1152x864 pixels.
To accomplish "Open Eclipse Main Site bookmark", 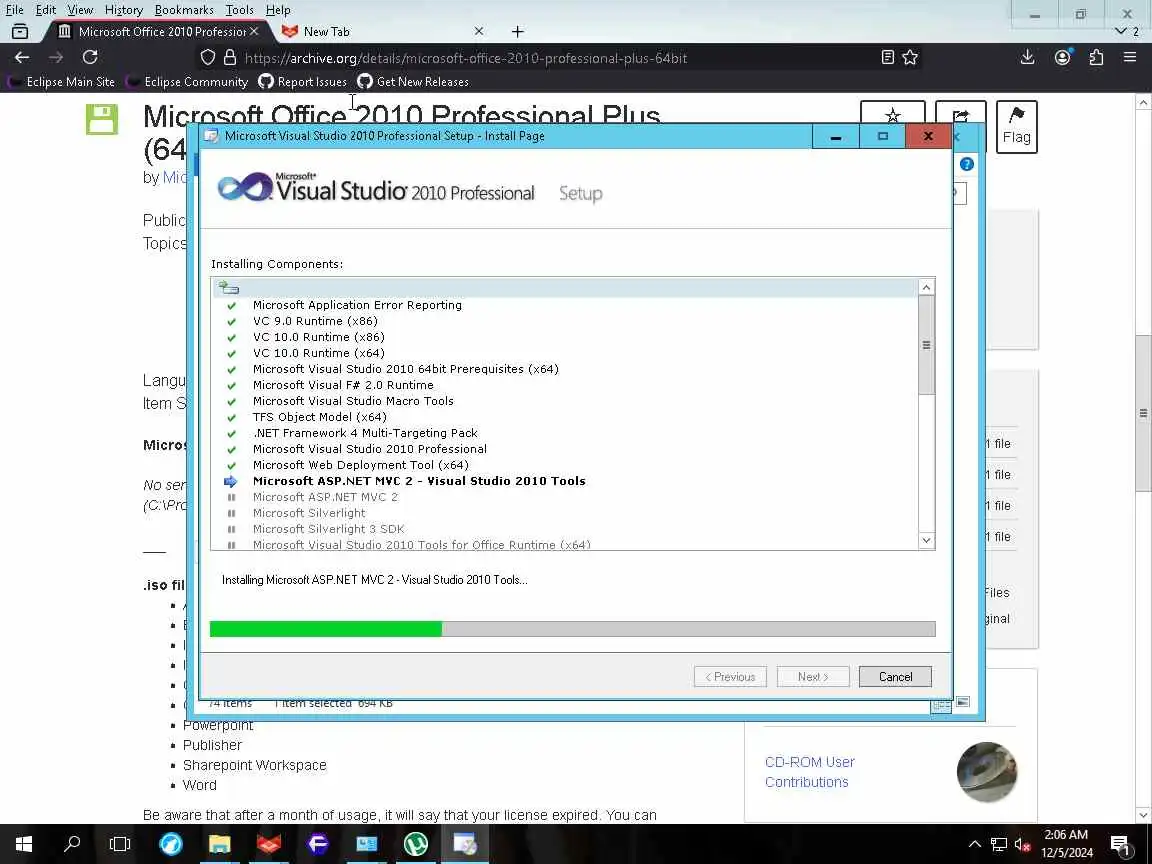I will 62,82.
